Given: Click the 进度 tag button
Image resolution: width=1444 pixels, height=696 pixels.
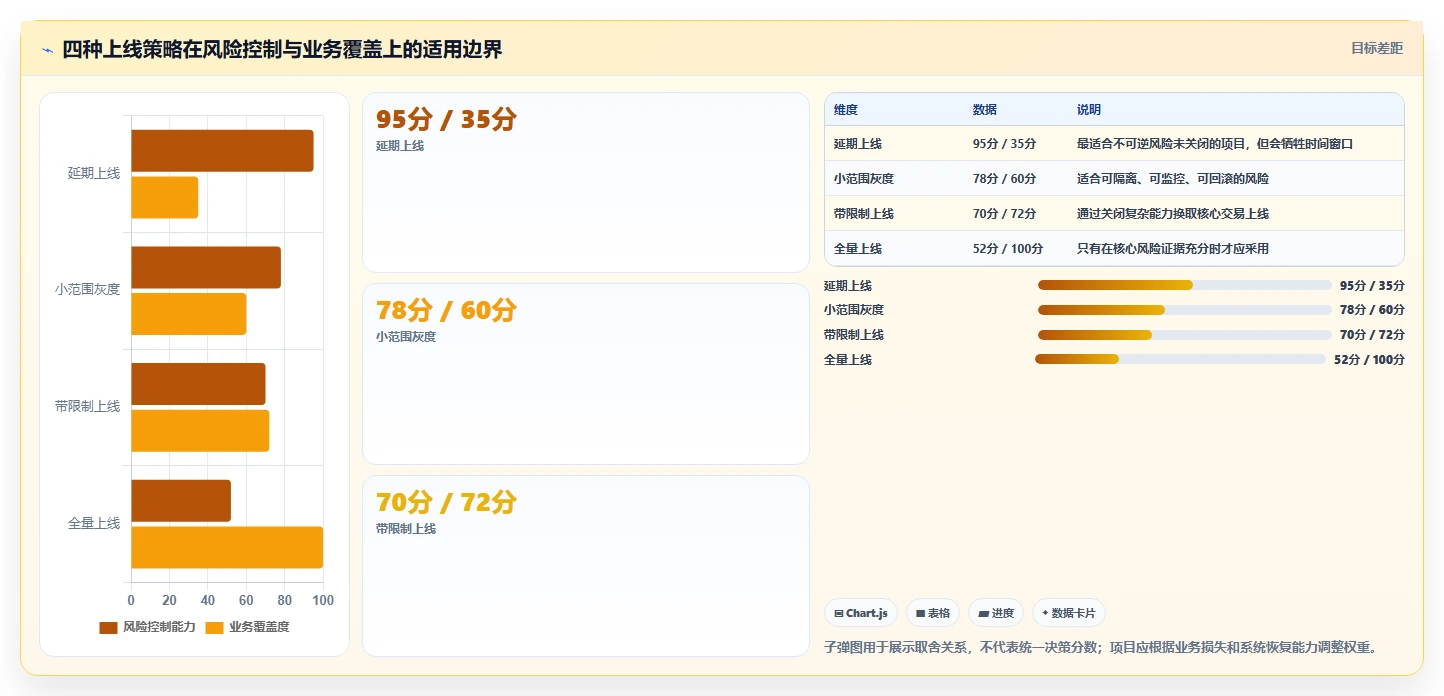Looking at the screenshot, I should pos(996,613).
